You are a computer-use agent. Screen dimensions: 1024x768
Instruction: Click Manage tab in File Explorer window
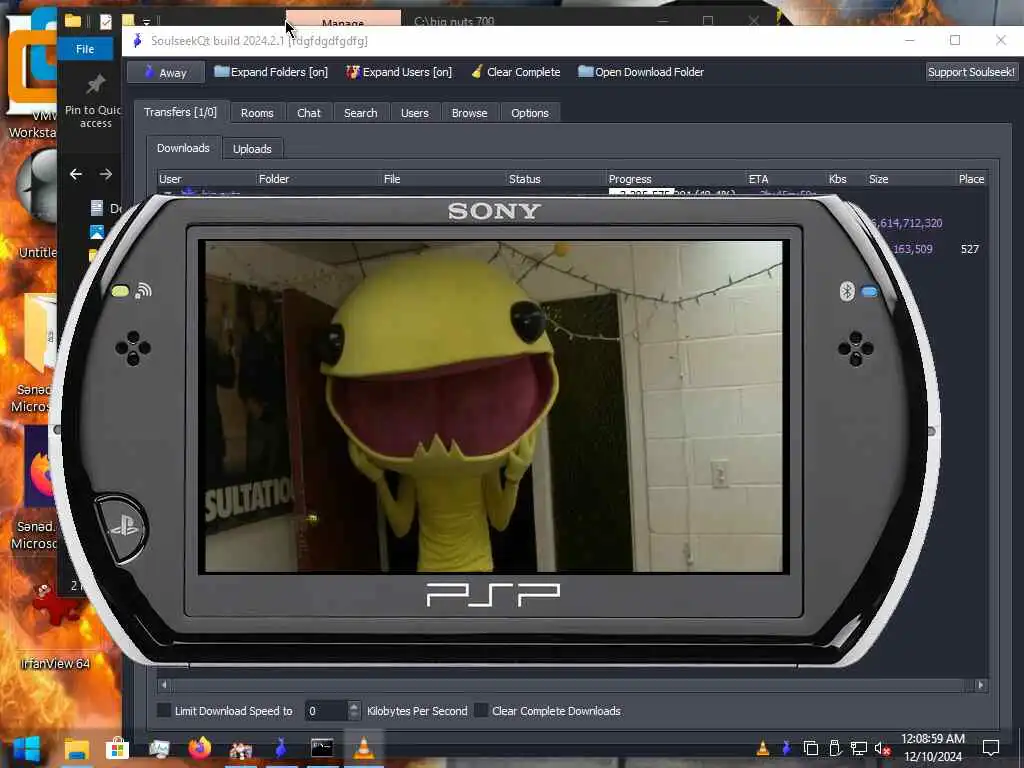tap(343, 20)
